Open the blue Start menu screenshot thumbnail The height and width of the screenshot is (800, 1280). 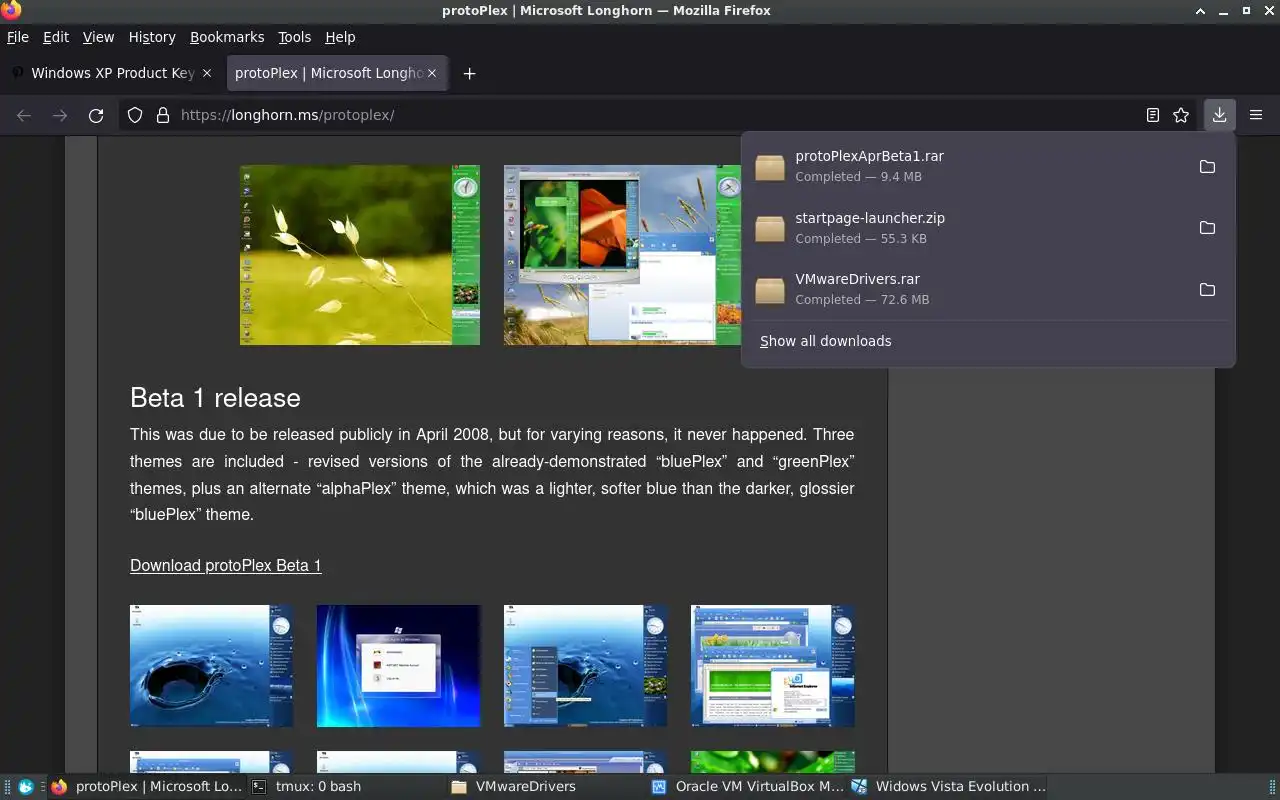point(586,666)
